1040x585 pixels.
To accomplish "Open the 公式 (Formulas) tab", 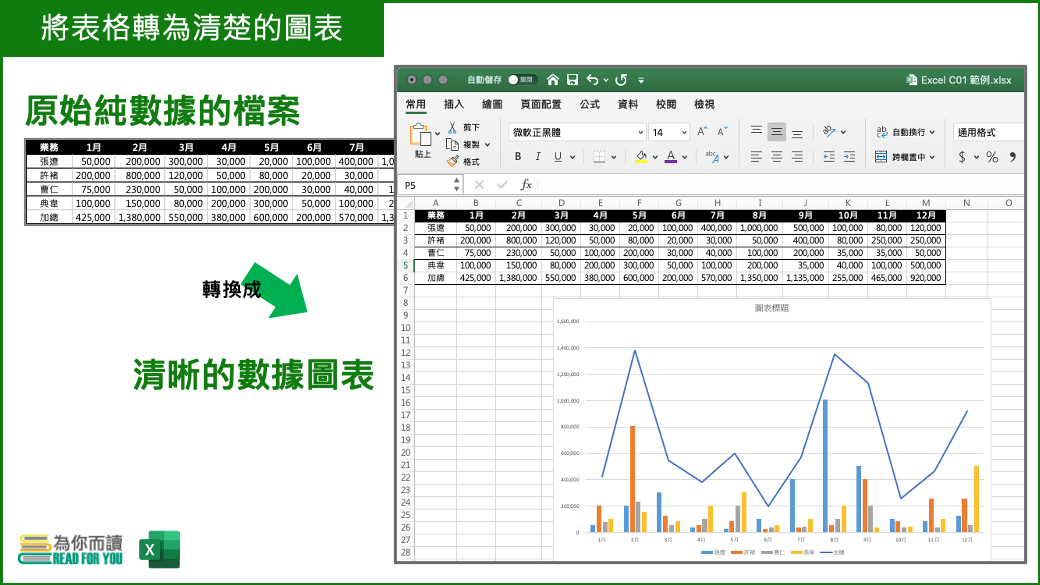I will tap(590, 104).
